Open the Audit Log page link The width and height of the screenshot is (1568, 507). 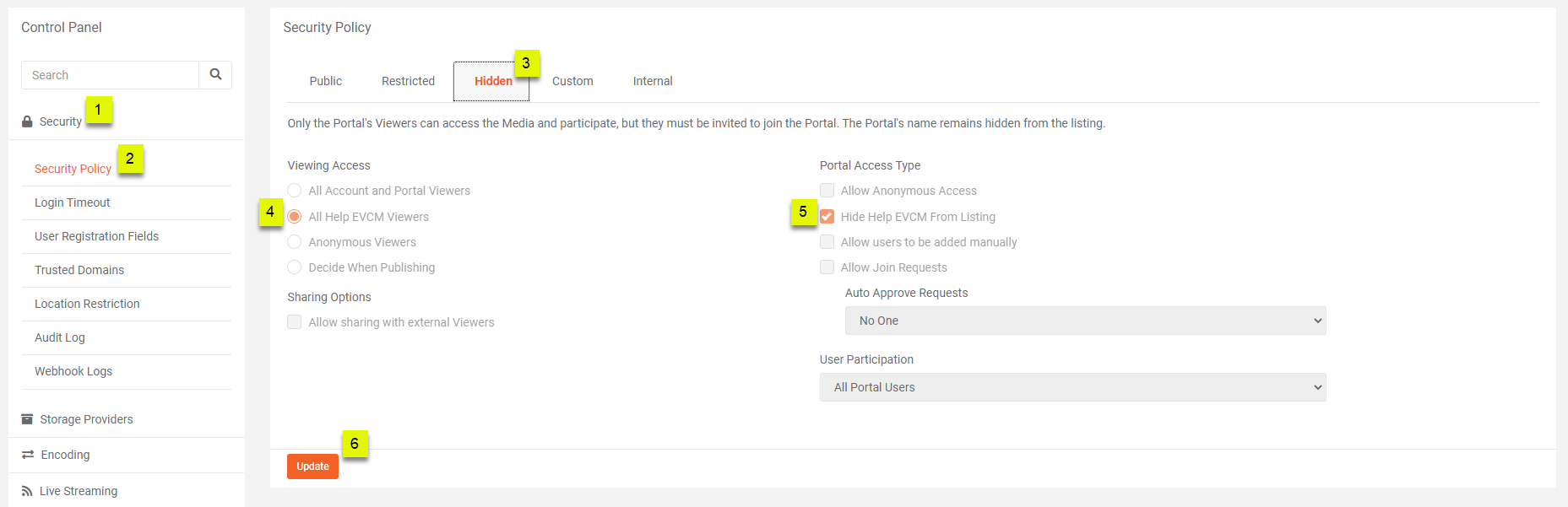pos(60,337)
